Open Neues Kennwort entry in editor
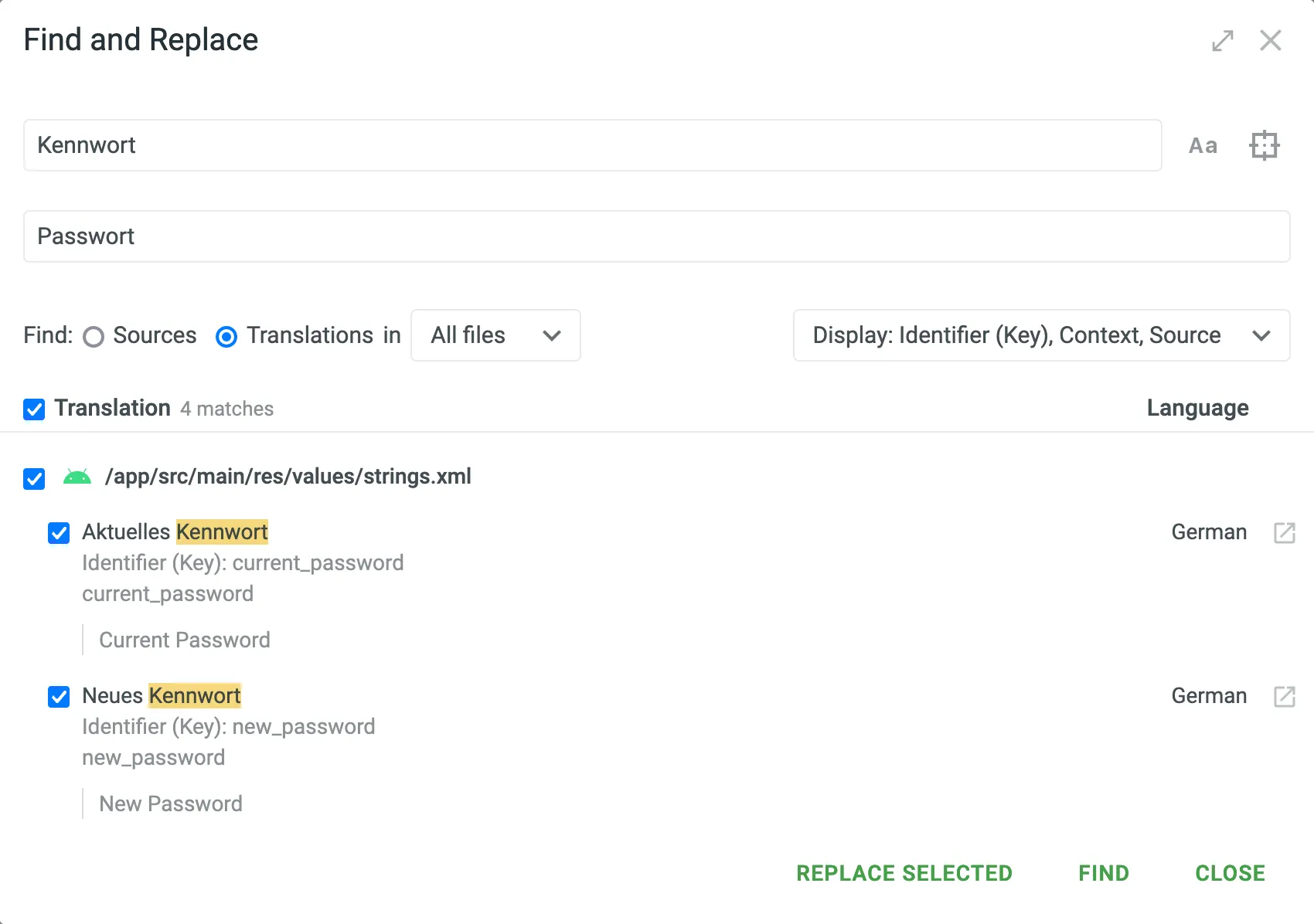This screenshot has height=924, width=1314. coord(1285,696)
